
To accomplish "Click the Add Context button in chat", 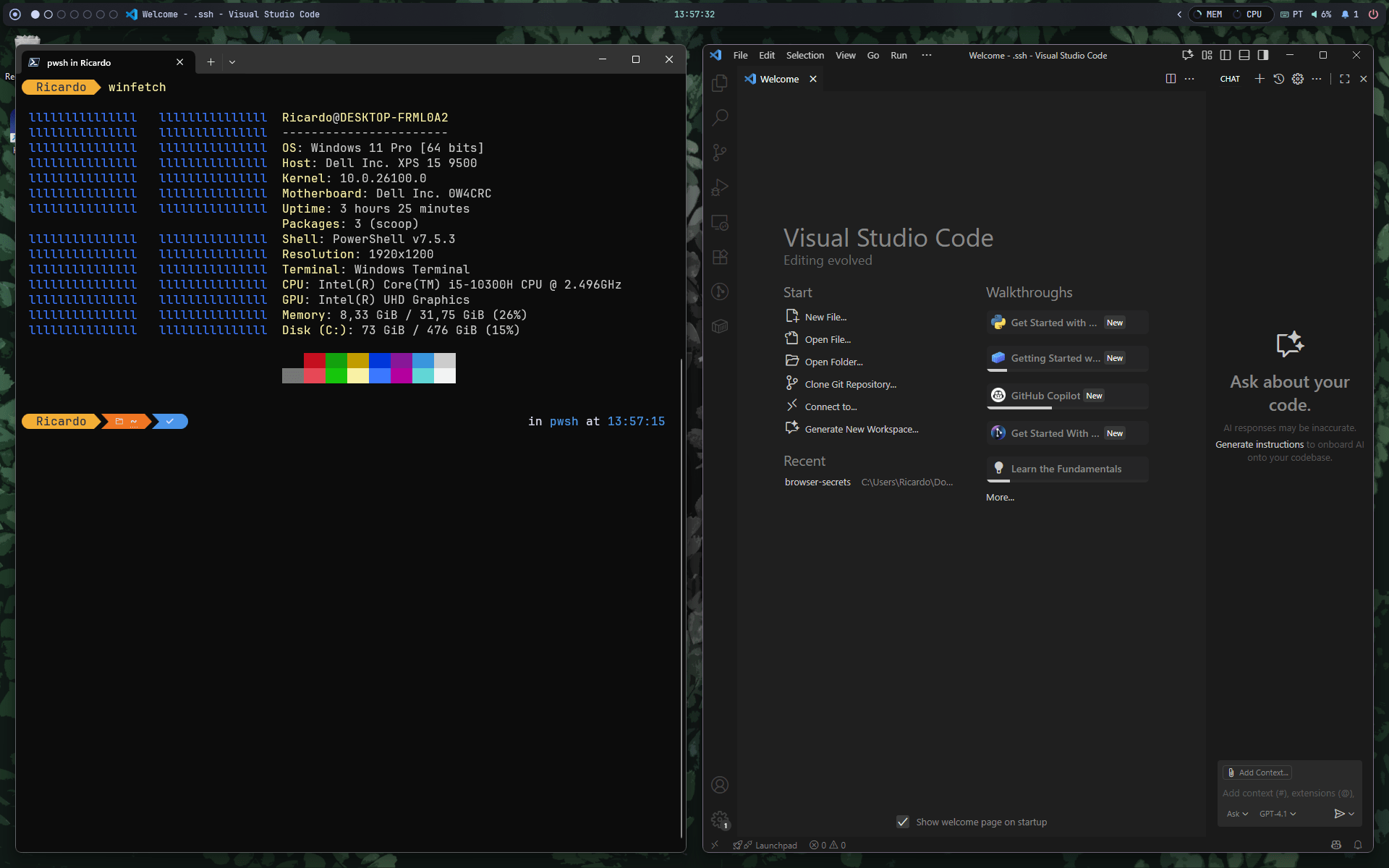I will 1257,773.
